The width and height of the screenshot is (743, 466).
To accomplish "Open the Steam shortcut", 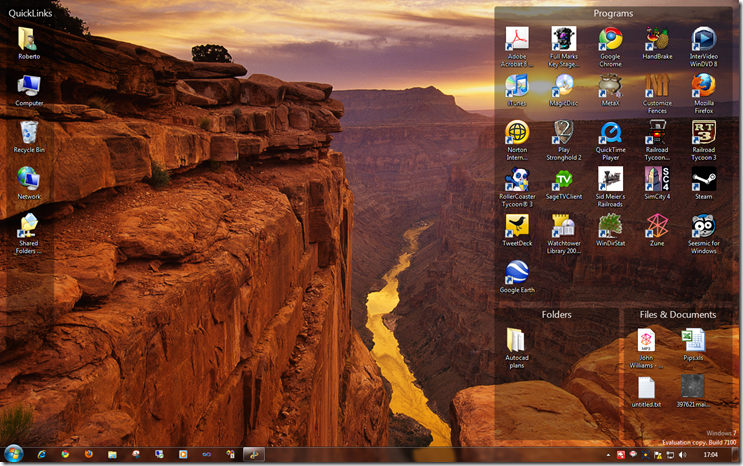I will [x=704, y=180].
